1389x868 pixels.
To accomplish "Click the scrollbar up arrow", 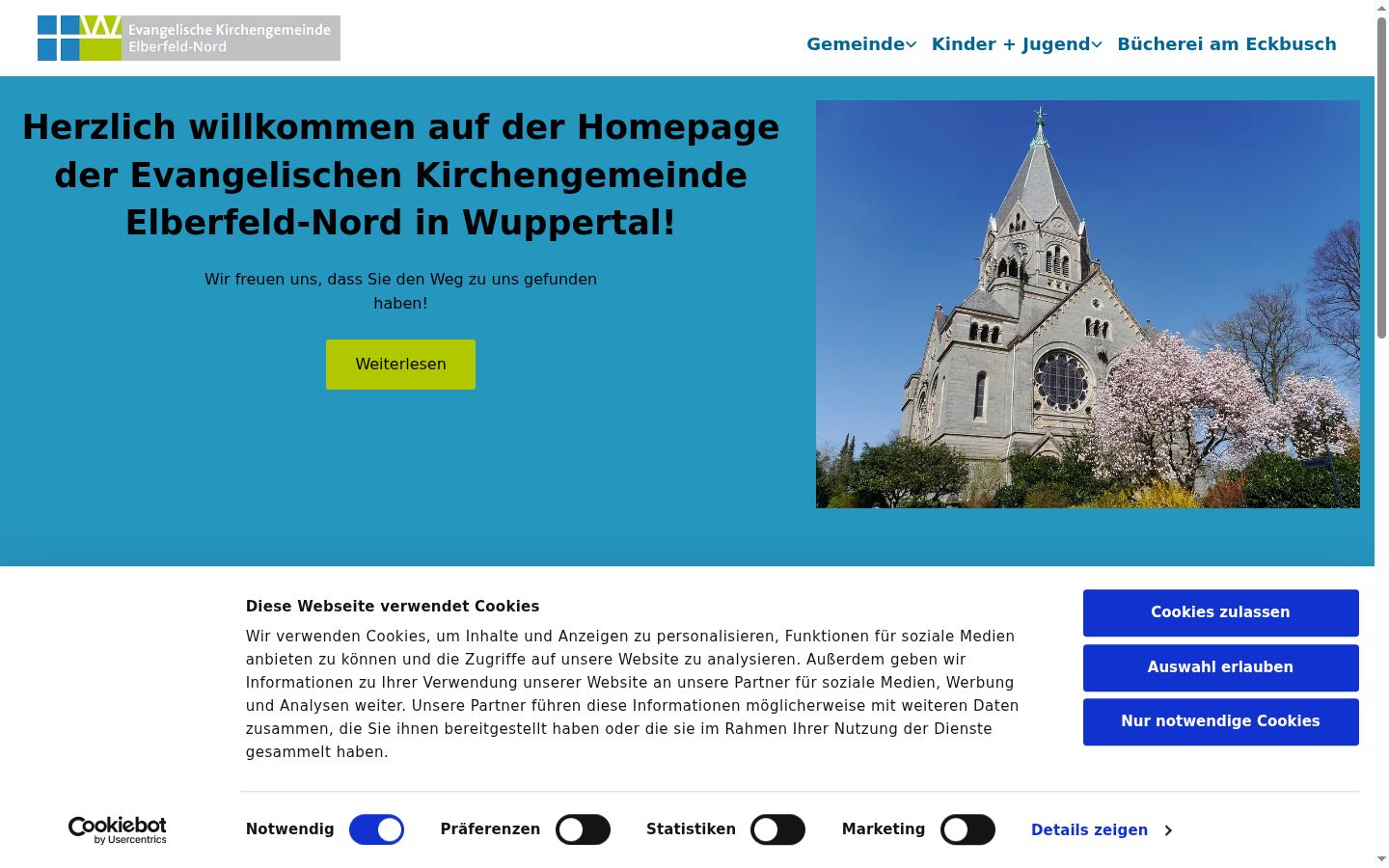I will pyautogui.click(x=1381, y=8).
